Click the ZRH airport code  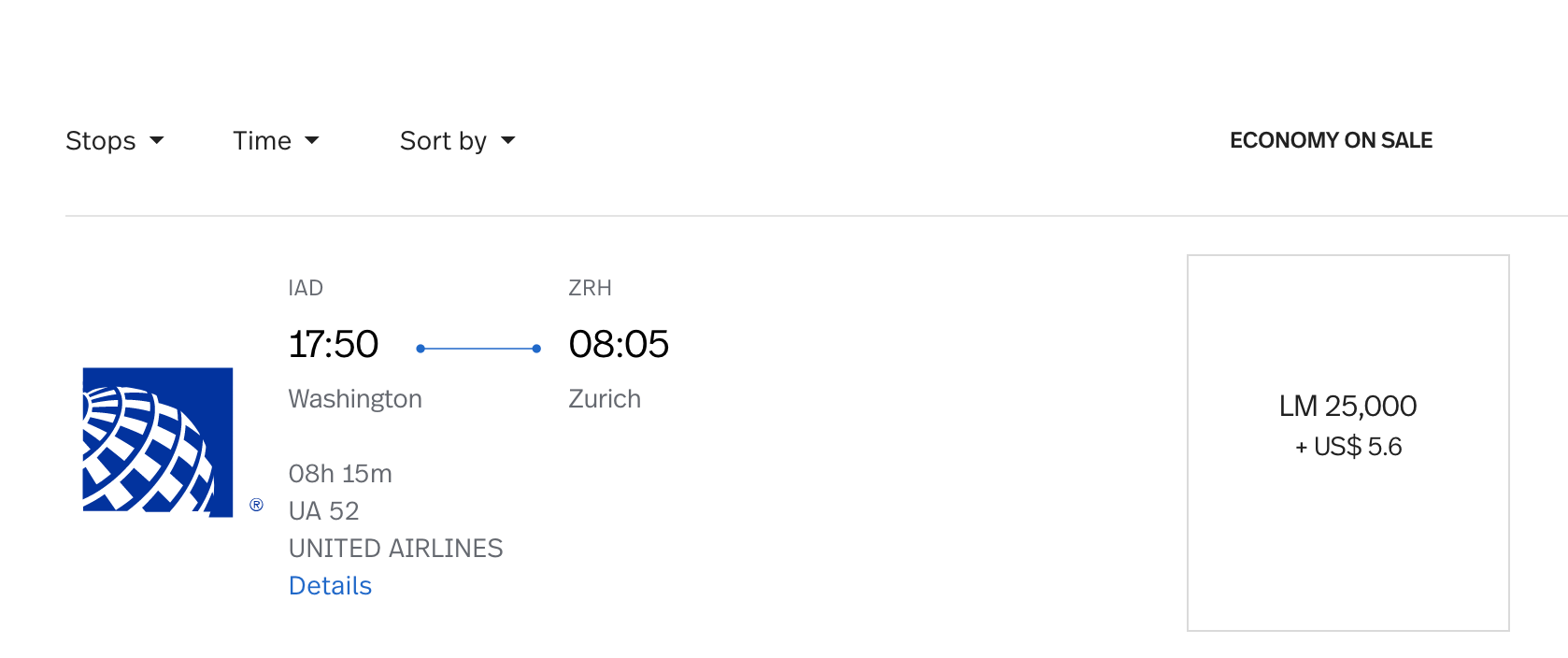[x=590, y=288]
